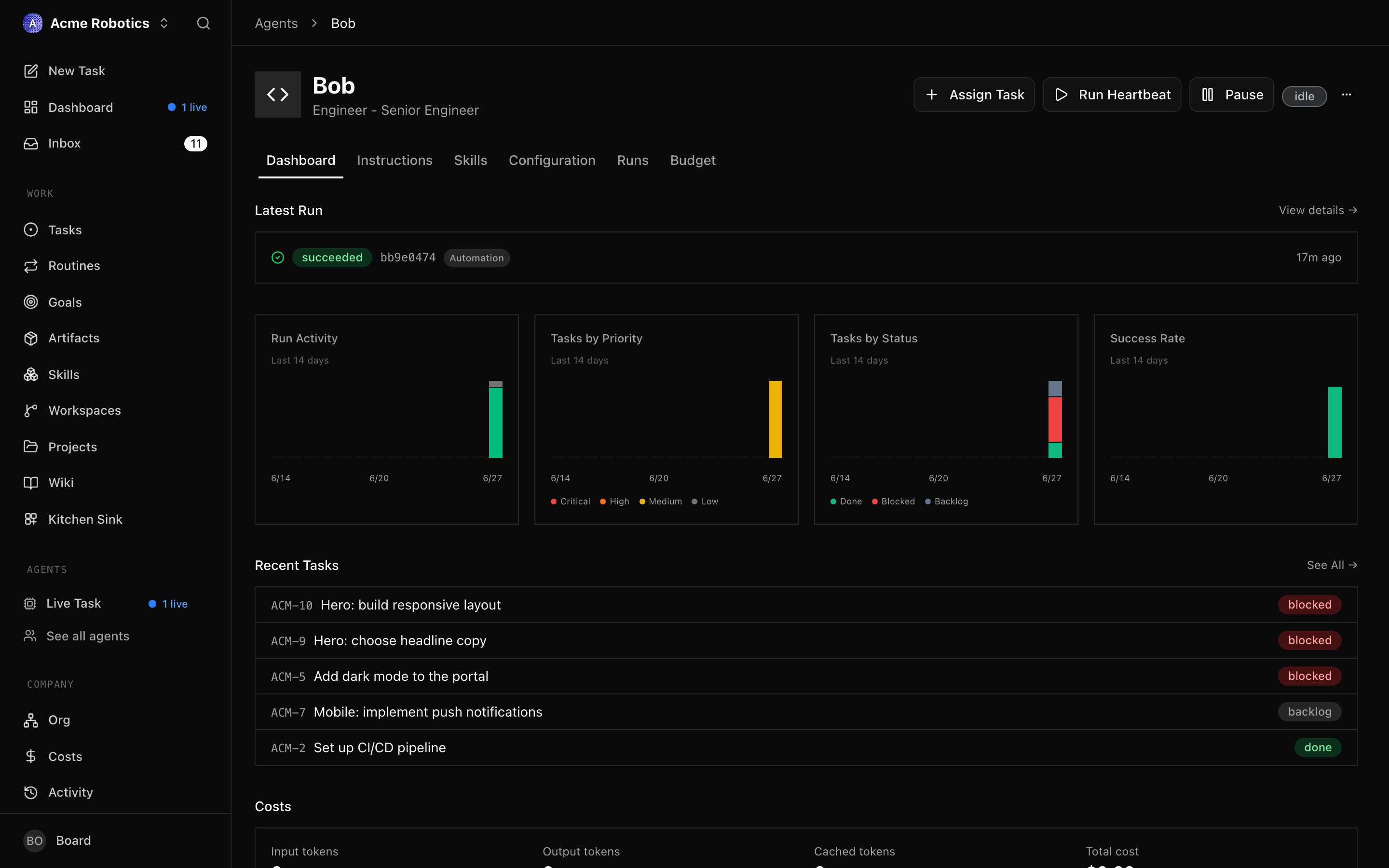
Task: Click Bob's code brackets avatar
Action: coord(278,95)
